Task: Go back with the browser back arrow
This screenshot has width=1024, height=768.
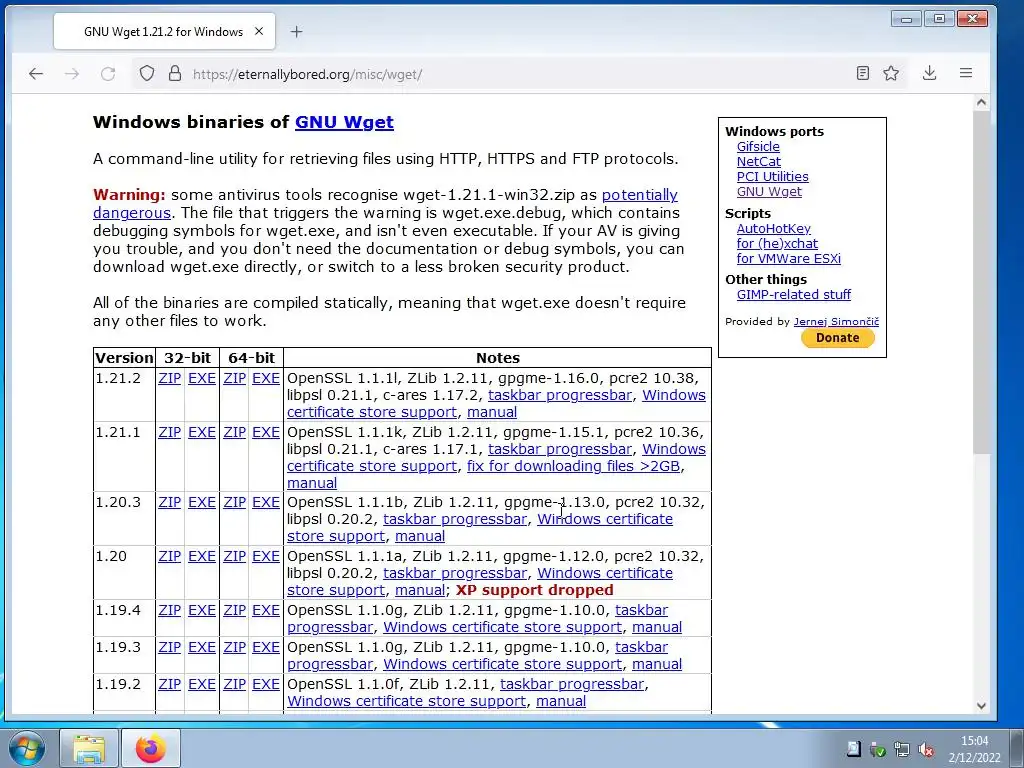Action: click(x=36, y=74)
